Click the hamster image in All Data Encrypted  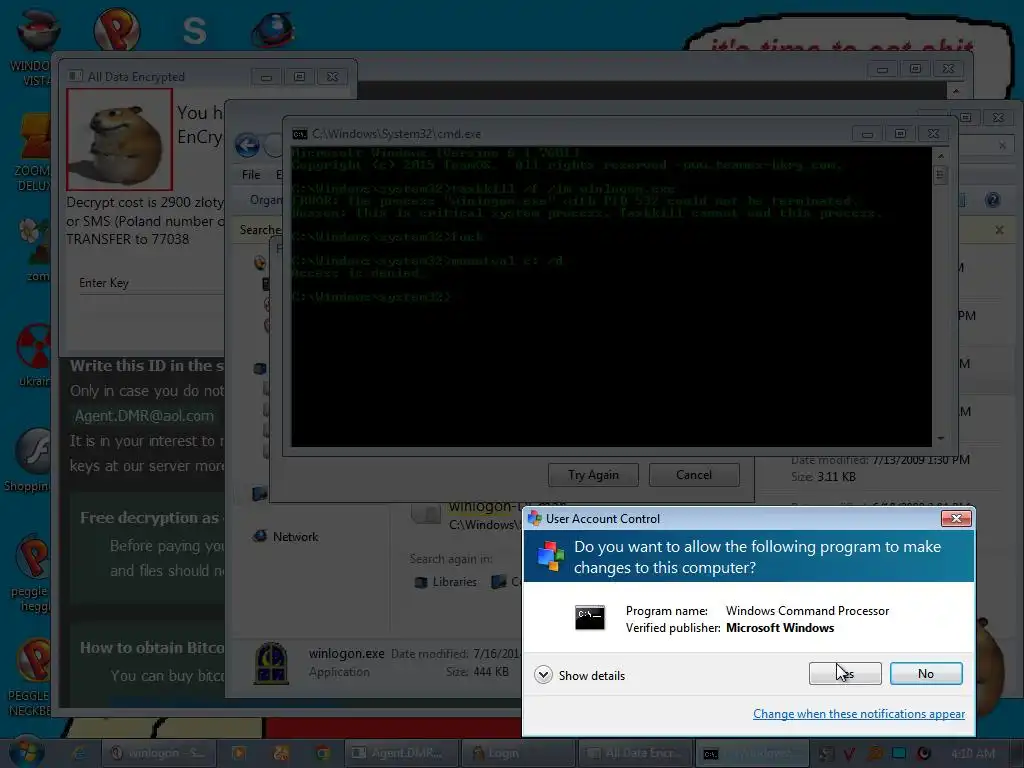pyautogui.click(x=120, y=139)
